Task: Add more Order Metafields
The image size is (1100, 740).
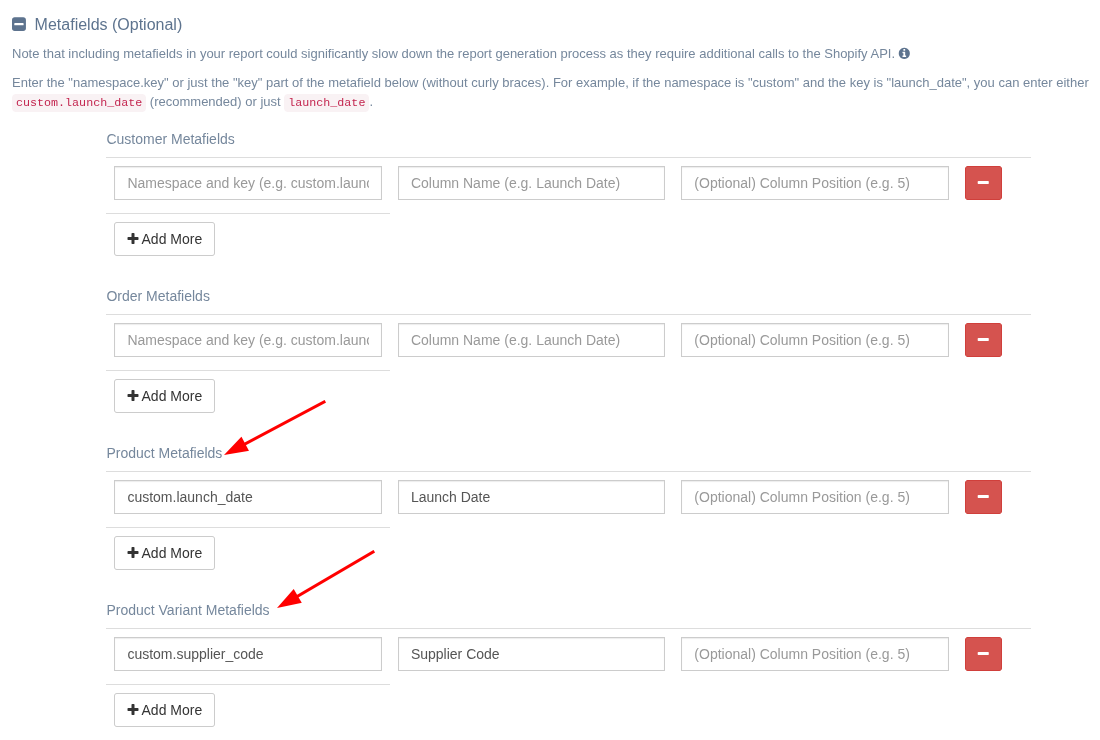Action: pyautogui.click(x=164, y=396)
